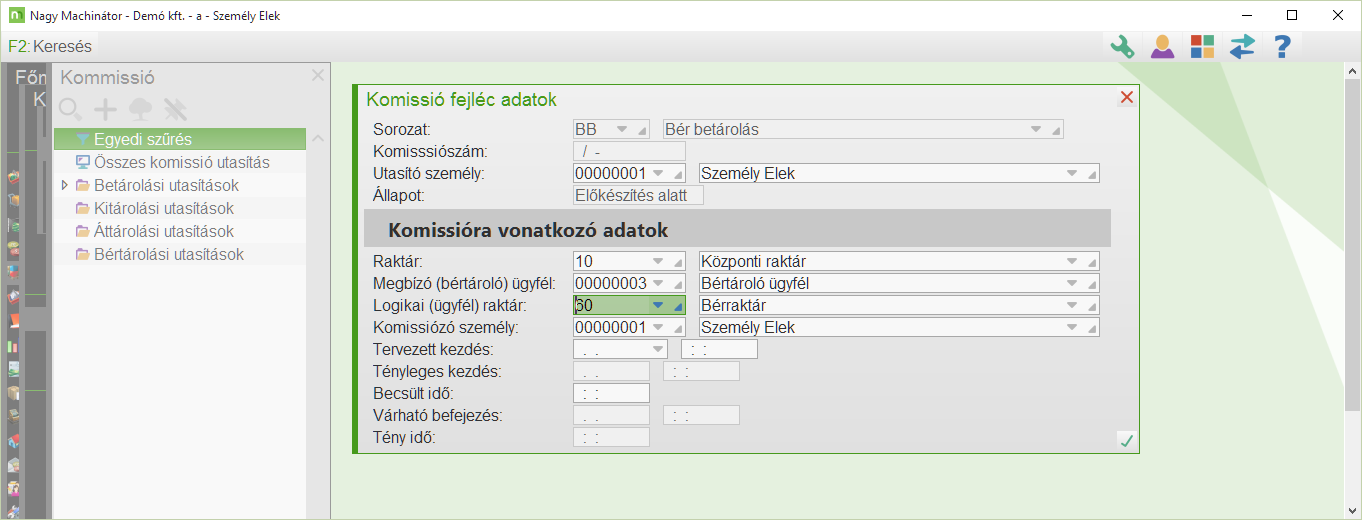The height and width of the screenshot is (520, 1362).
Task: Open the Bérraktár name dropdown
Action: pyautogui.click(x=1073, y=306)
